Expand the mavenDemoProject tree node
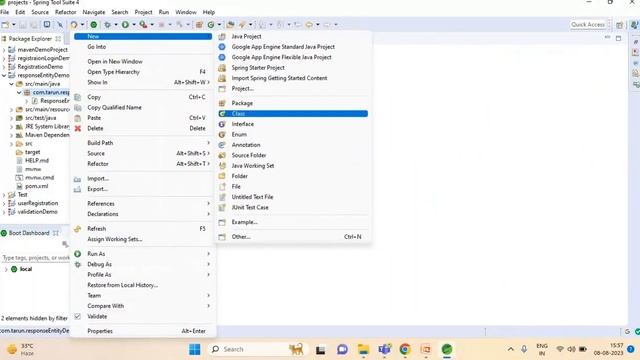This screenshot has height=360, width=640. 4,50
